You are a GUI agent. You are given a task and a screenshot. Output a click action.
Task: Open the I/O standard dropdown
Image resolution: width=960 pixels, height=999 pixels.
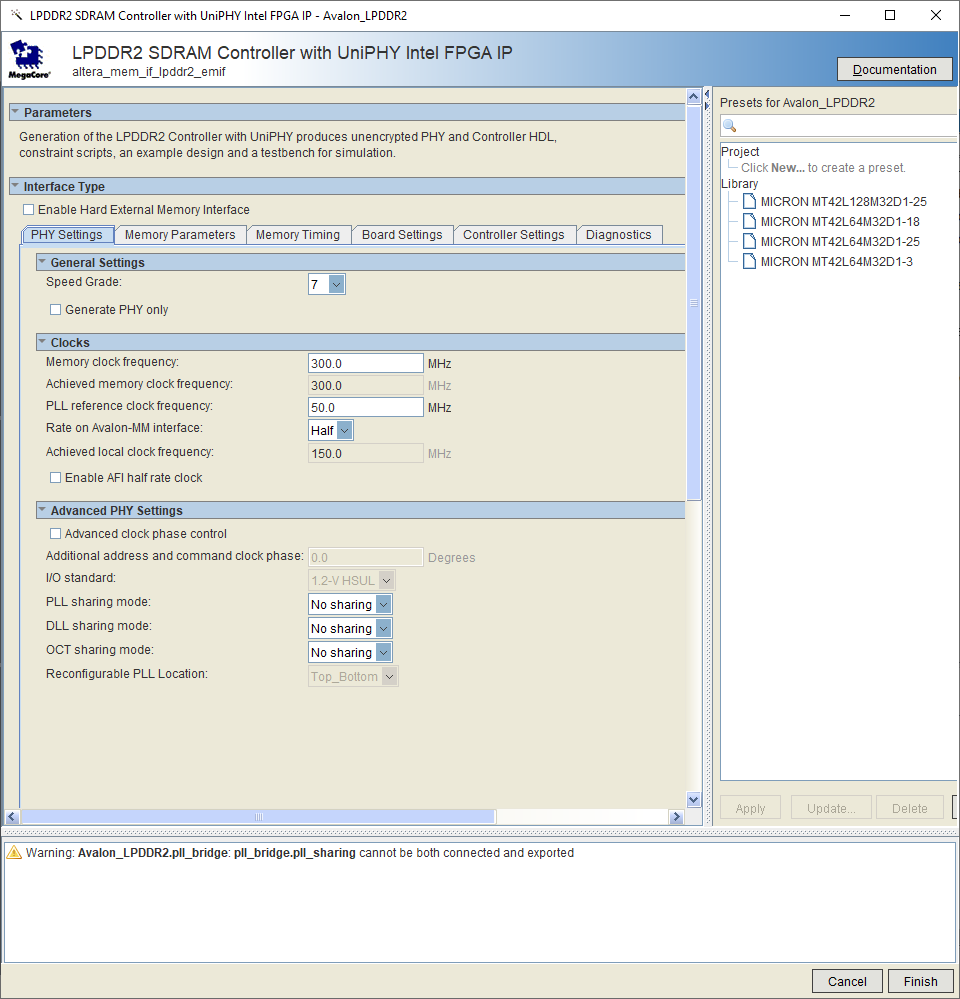click(387, 580)
